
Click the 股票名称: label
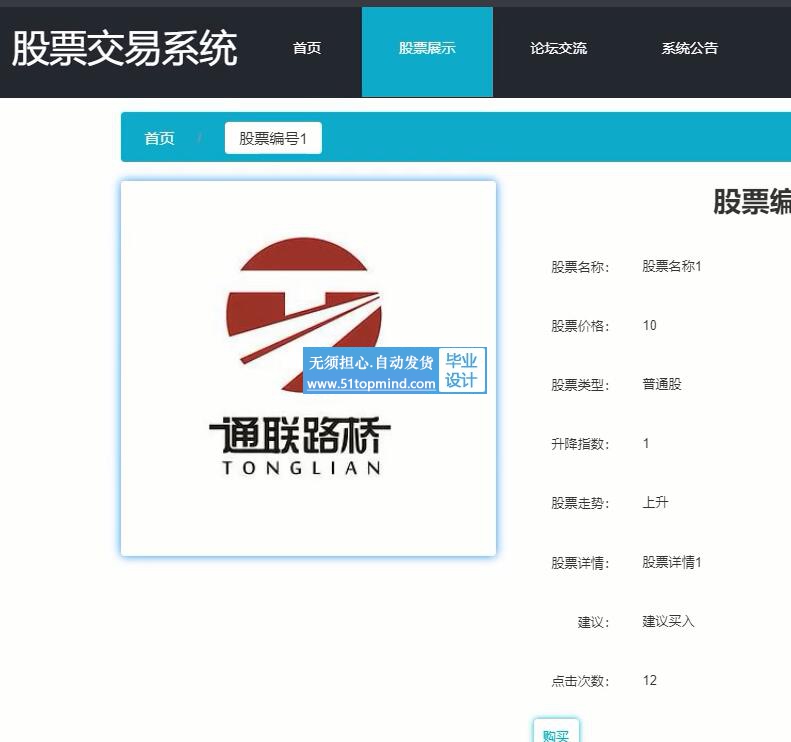pyautogui.click(x=580, y=267)
